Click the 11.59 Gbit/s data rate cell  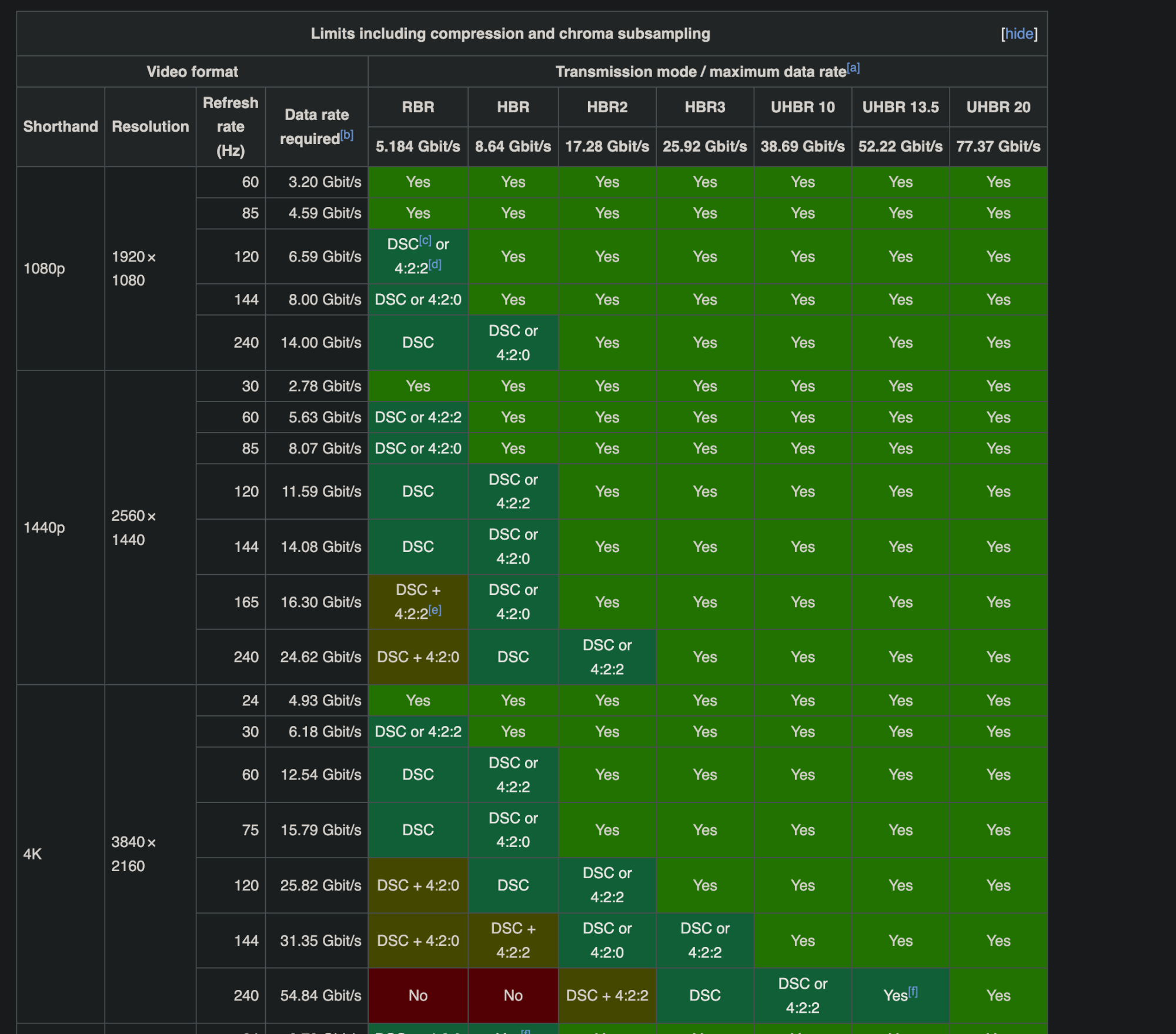click(317, 491)
